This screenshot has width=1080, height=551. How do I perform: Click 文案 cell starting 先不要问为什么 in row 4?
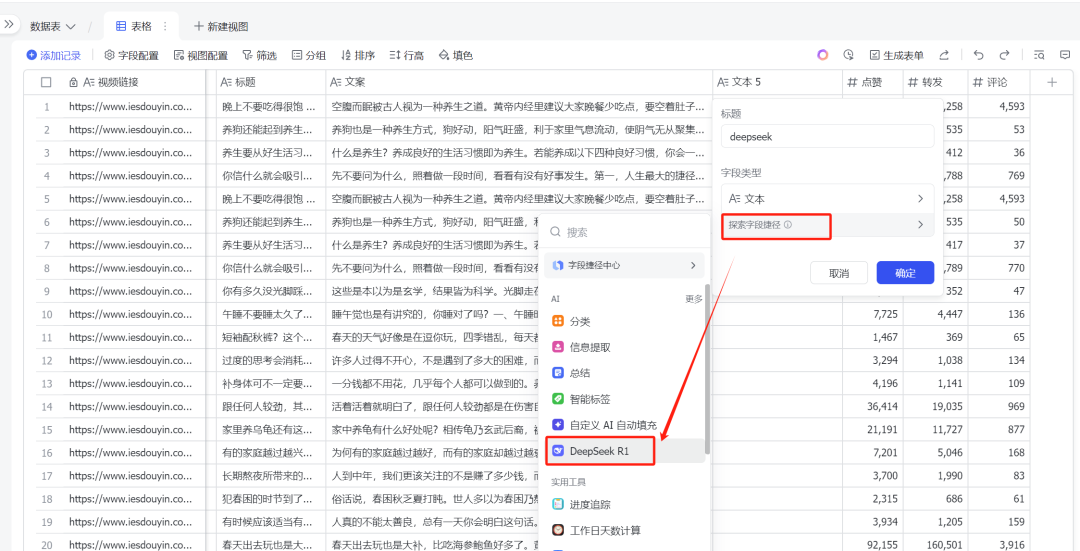tap(519, 176)
